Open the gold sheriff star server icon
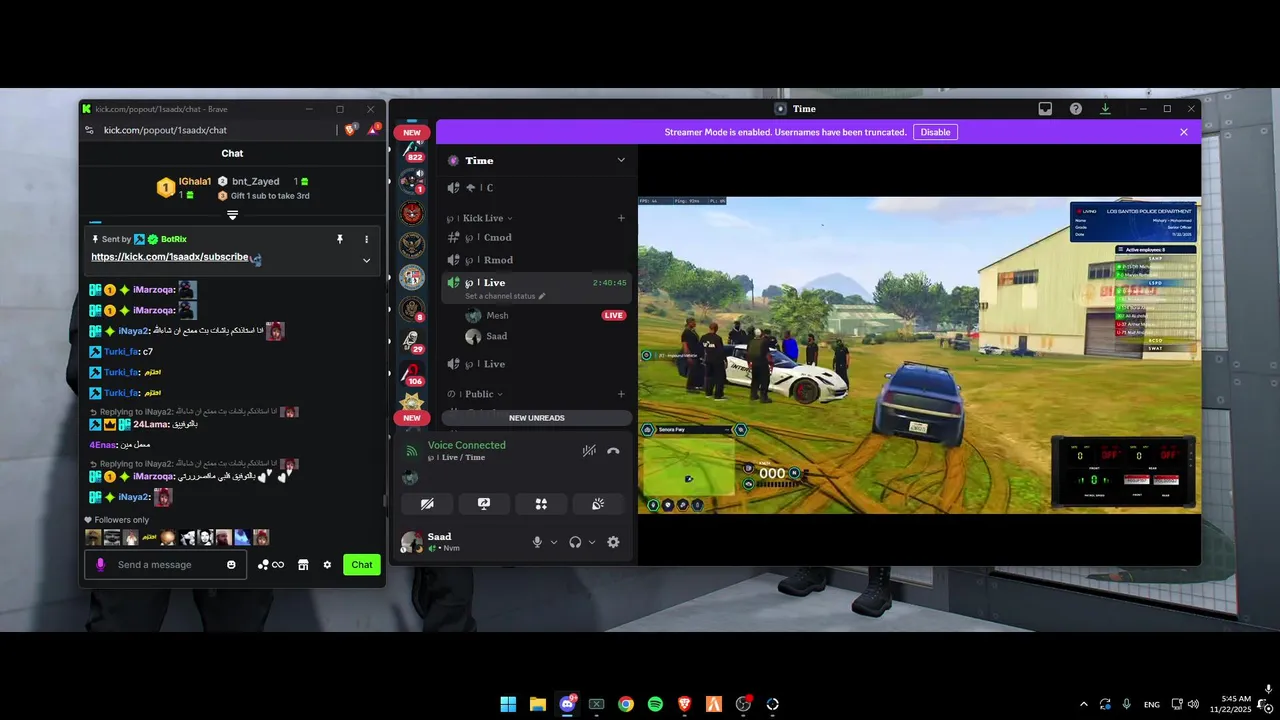 point(412,401)
